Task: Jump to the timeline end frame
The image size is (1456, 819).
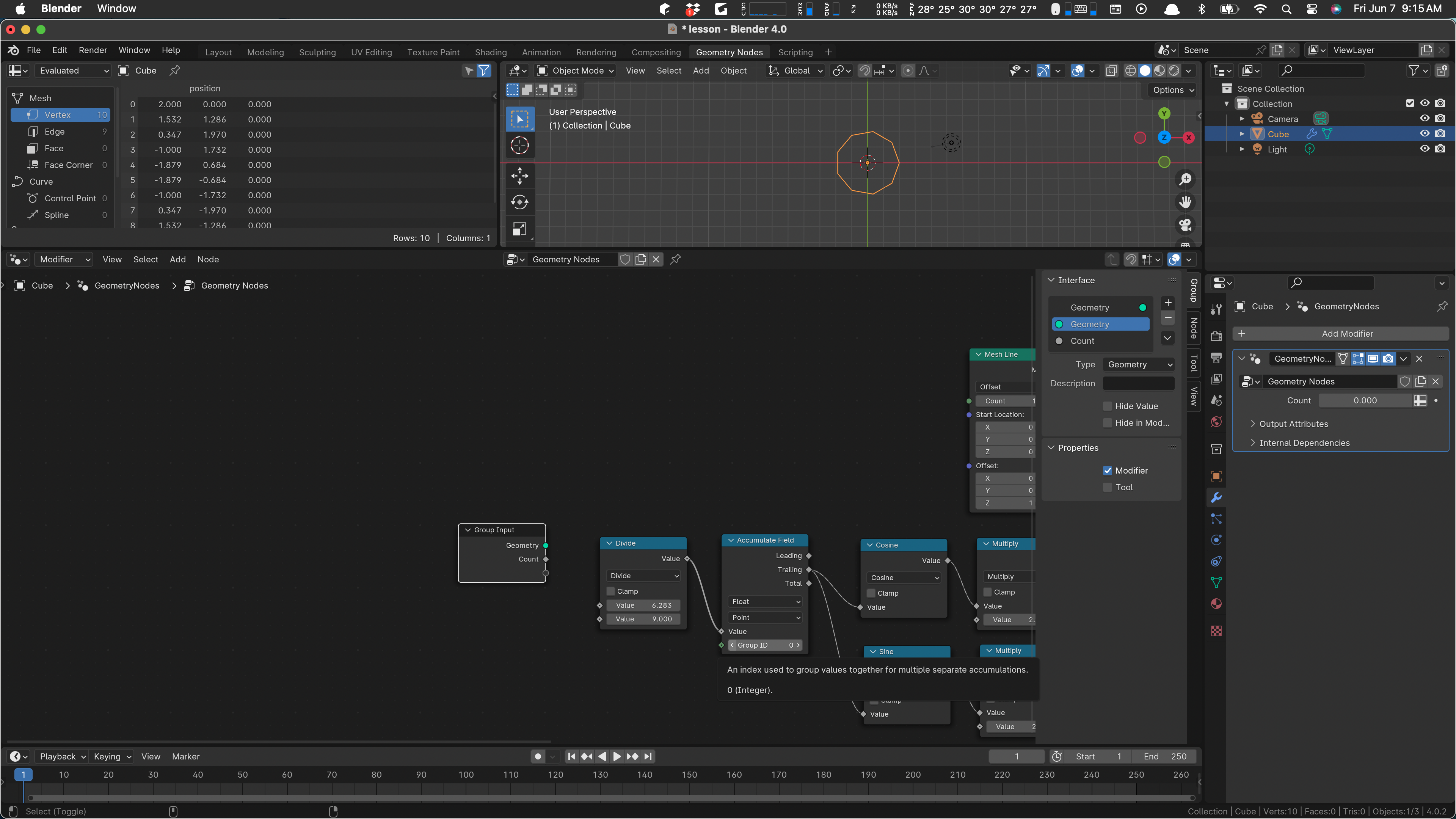Action: 648,757
